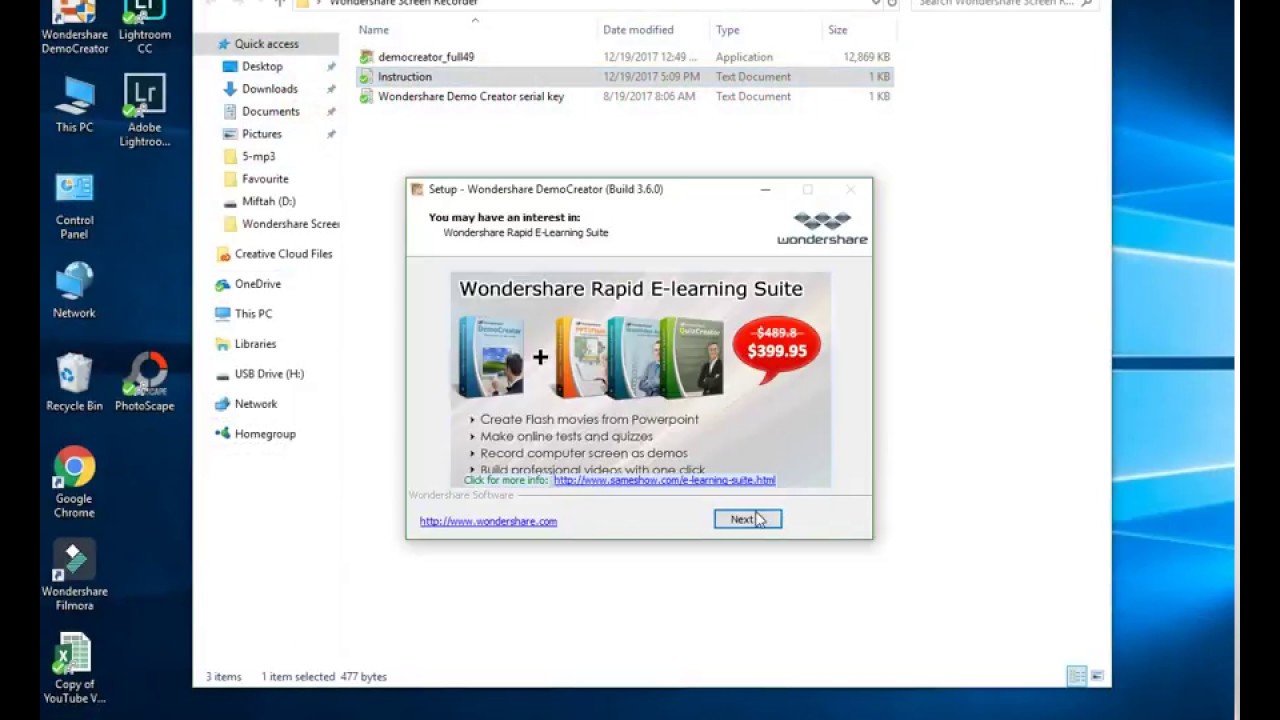
Task: Open the Documents folder in the navigation pane
Action: [x=270, y=111]
